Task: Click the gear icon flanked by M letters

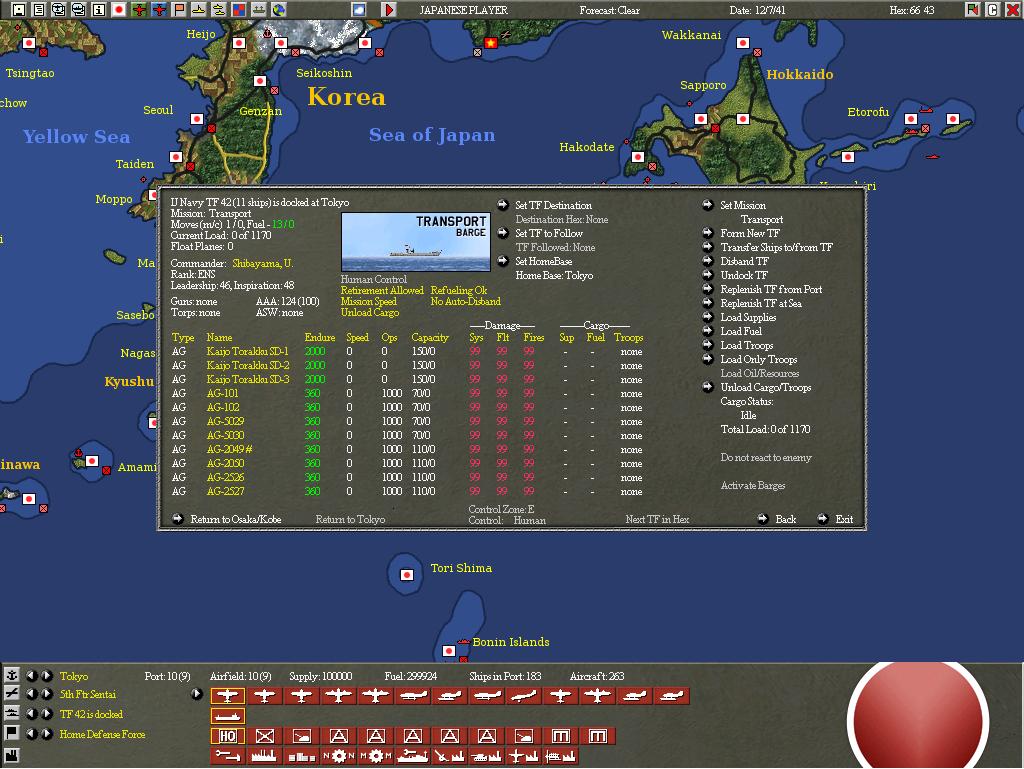Action: click(x=376, y=756)
